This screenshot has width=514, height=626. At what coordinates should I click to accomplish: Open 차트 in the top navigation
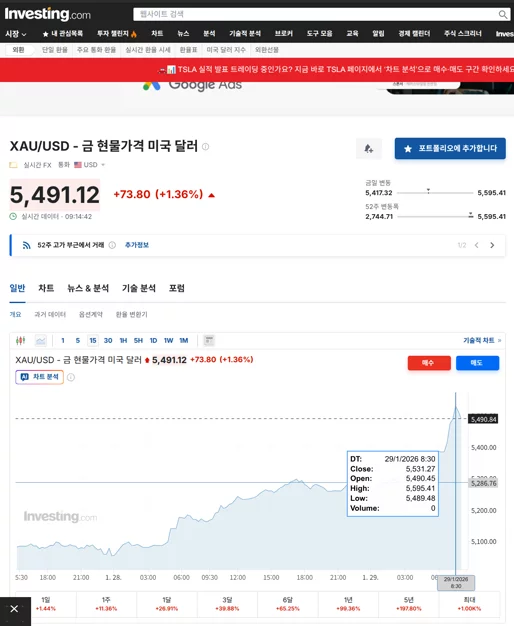click(157, 34)
